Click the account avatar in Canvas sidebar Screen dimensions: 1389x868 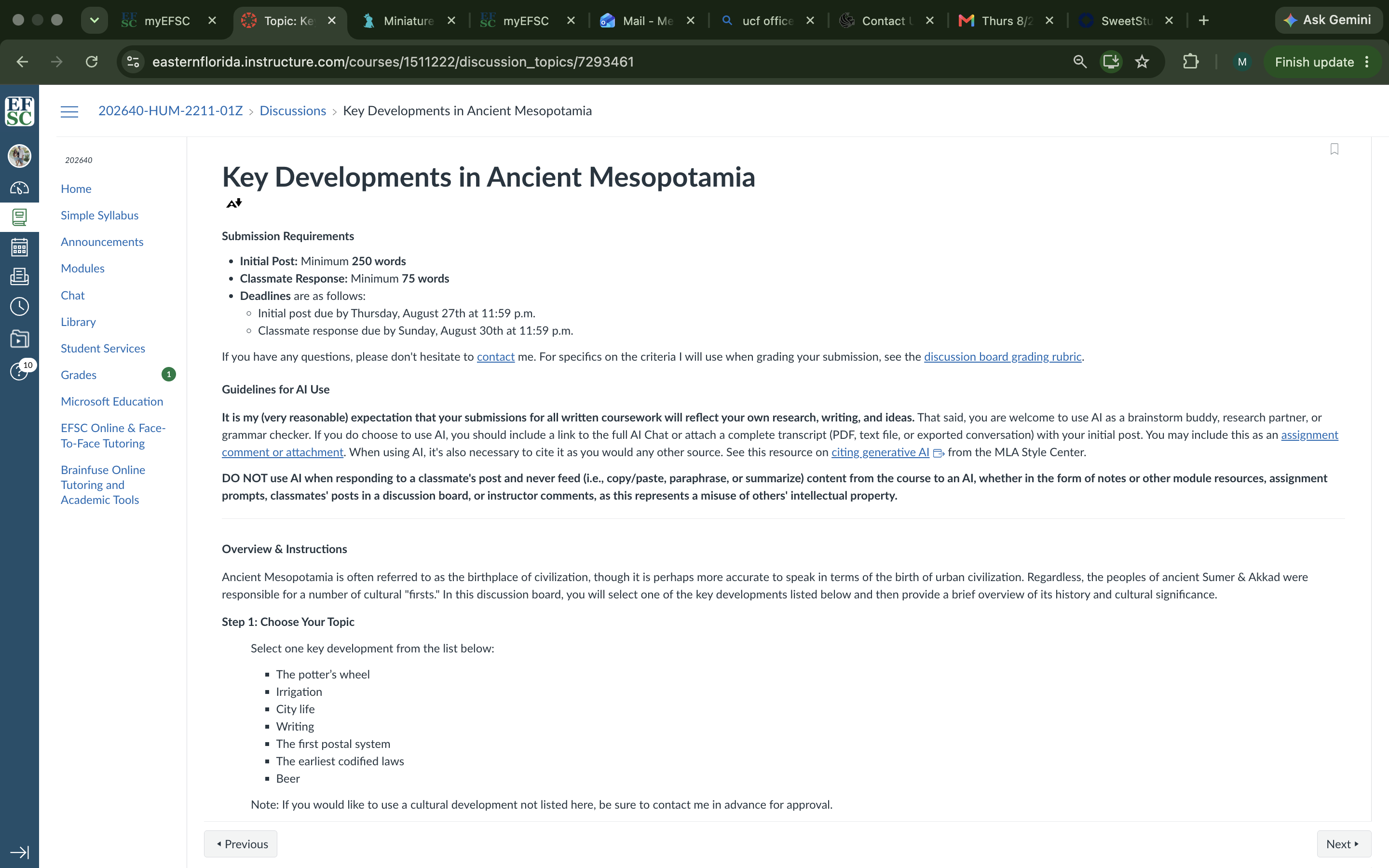coord(19,156)
